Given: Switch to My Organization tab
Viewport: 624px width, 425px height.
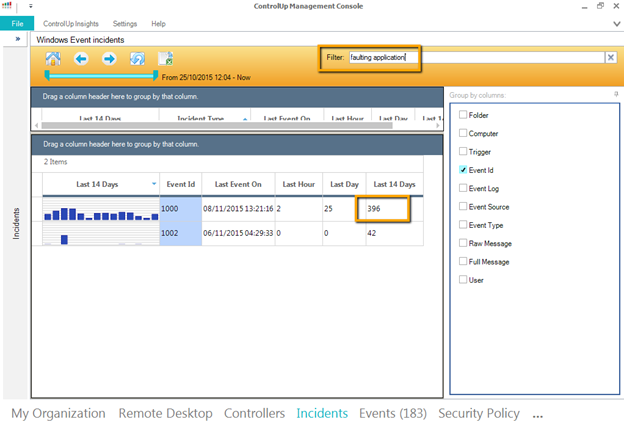Looking at the screenshot, I should (x=58, y=413).
